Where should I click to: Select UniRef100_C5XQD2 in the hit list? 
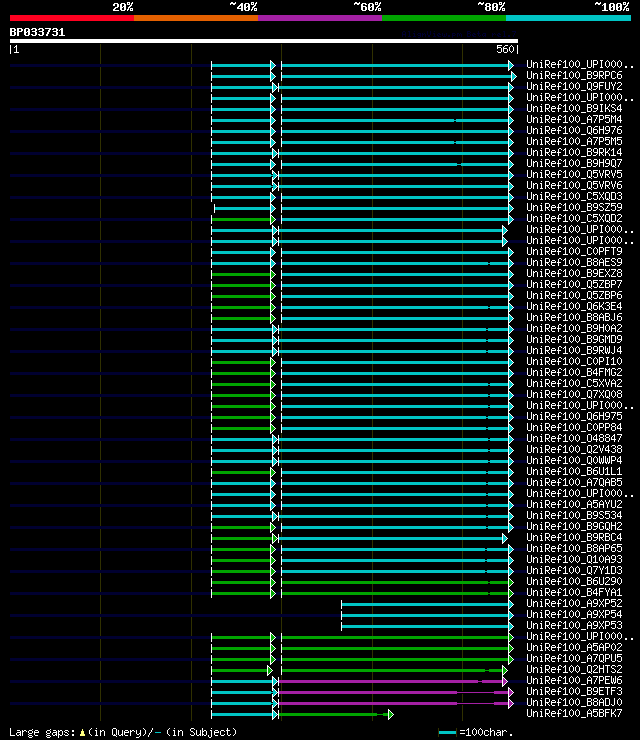574,219
